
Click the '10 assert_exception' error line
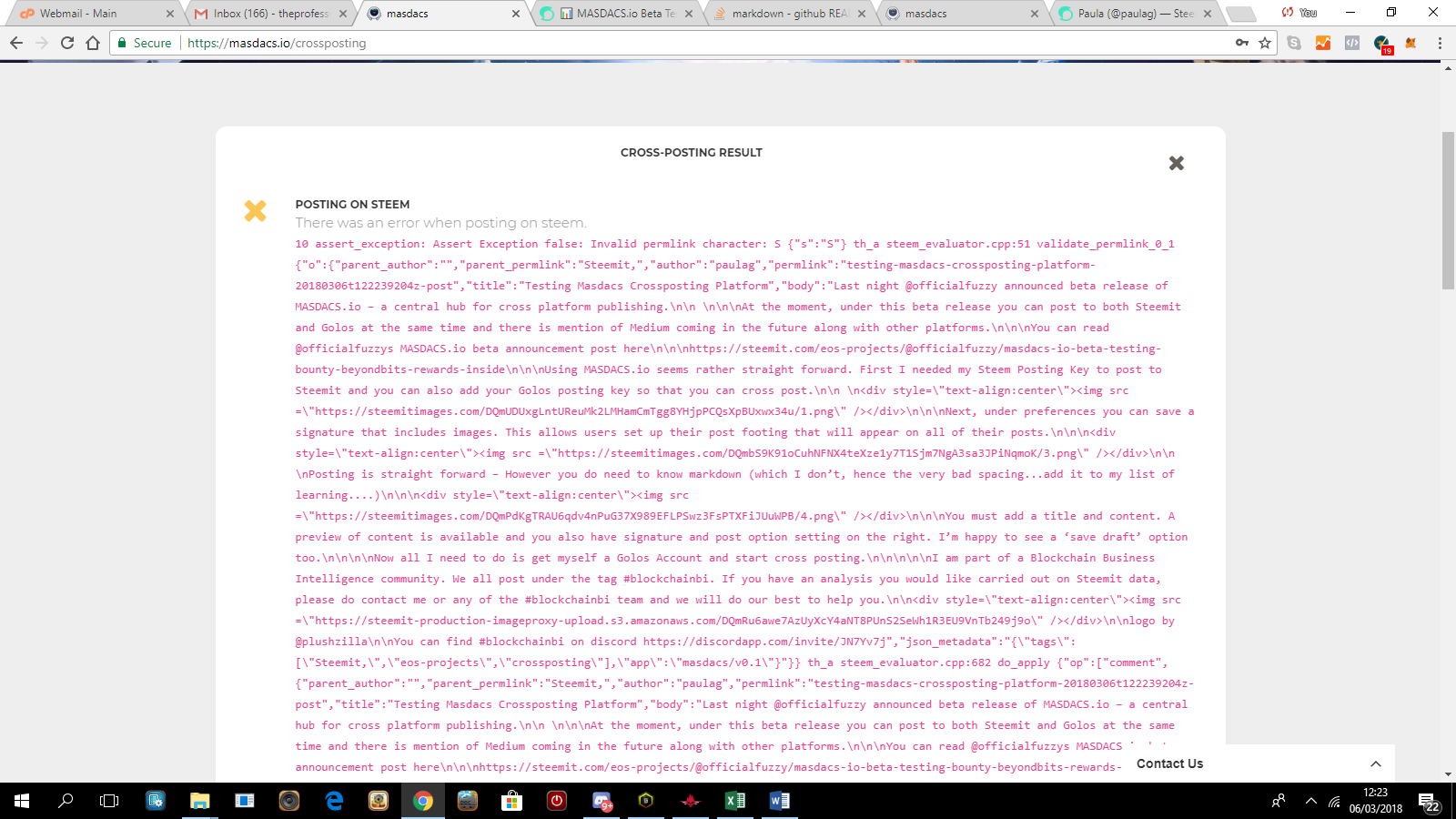tap(734, 244)
